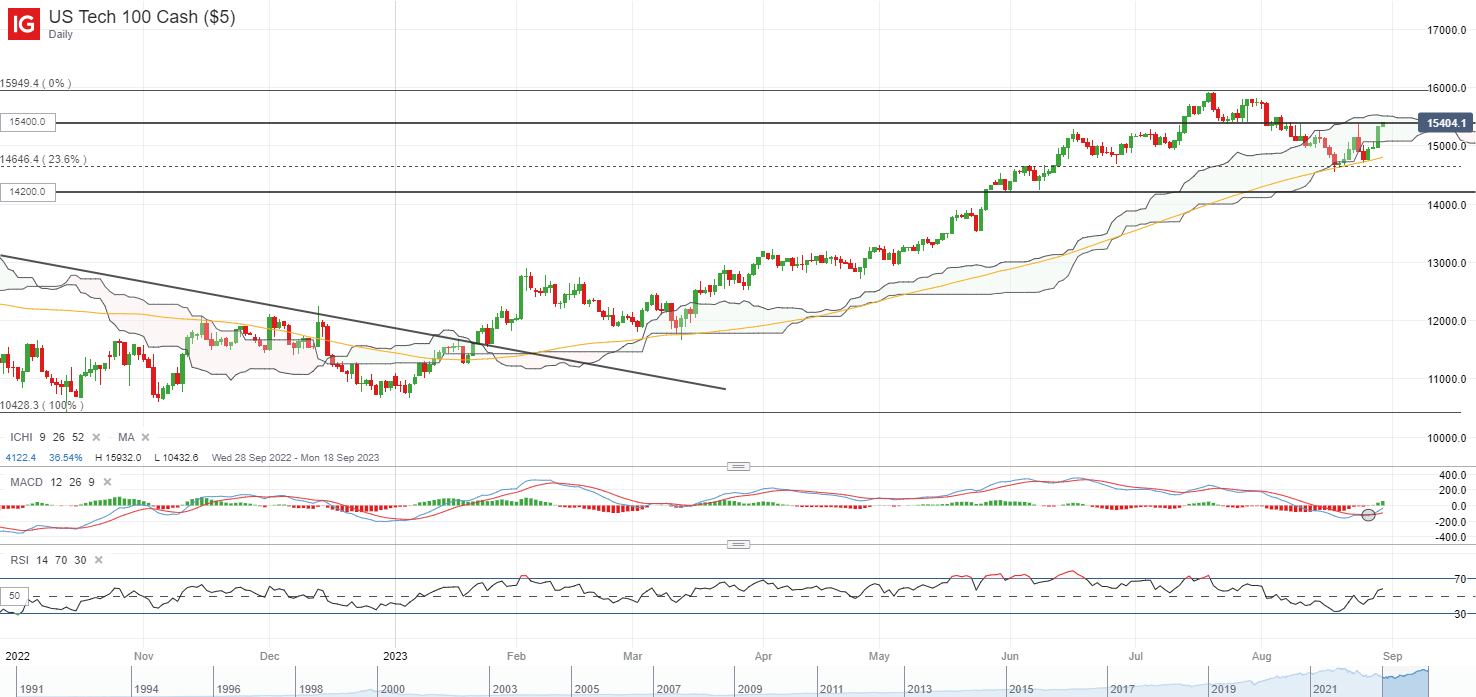Click the Jun label on the time axis

1009,656
